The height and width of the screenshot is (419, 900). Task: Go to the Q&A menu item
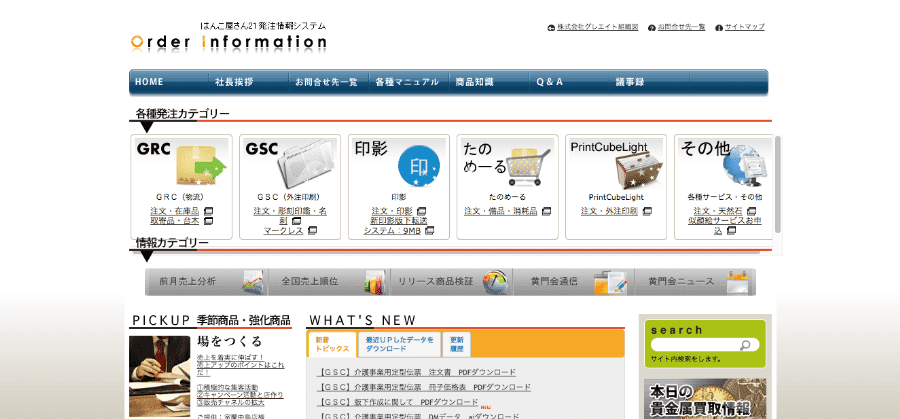click(x=550, y=82)
